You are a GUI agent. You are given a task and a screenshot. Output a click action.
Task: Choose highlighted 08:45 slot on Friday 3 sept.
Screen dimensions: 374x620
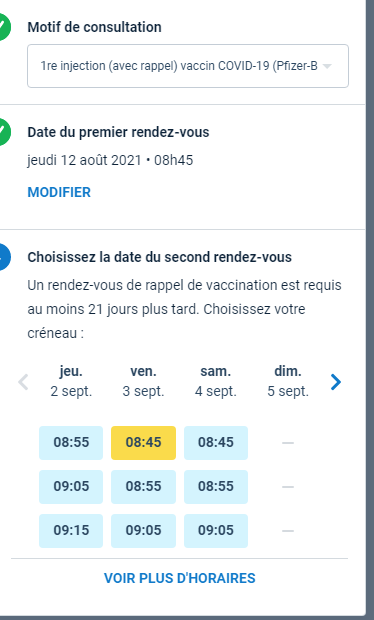[144, 442]
